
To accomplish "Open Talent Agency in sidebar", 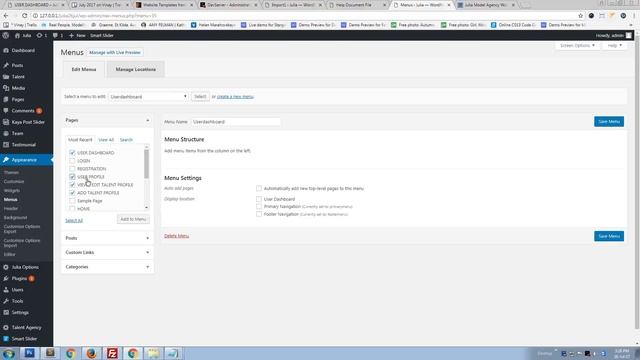I will pyautogui.click(x=27, y=327).
